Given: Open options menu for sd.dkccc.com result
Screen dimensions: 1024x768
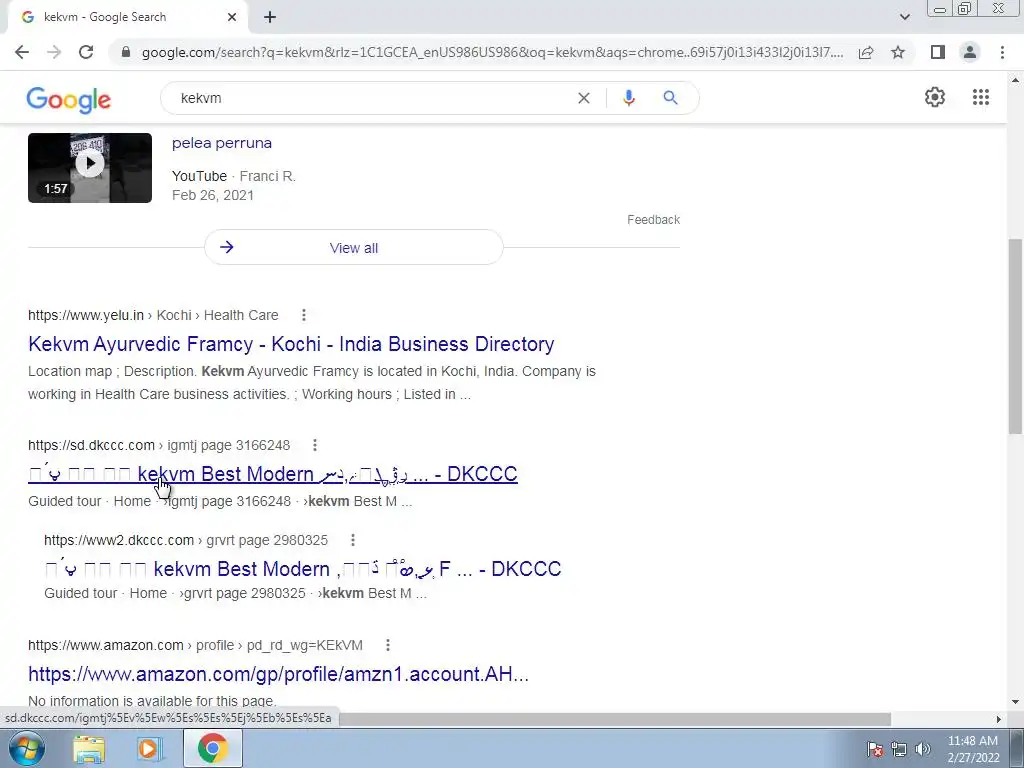Looking at the screenshot, I should 315,445.
